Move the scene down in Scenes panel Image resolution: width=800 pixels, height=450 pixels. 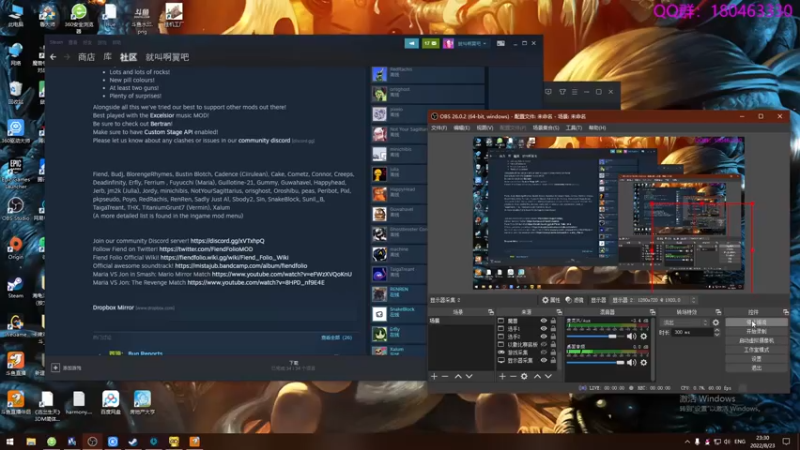pyautogui.click(x=469, y=377)
